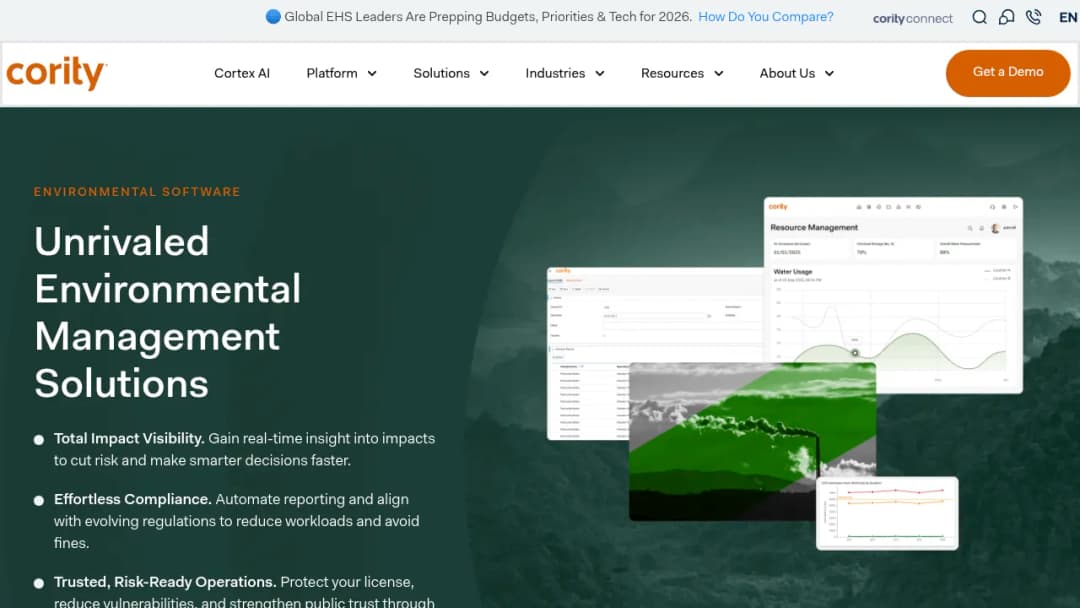Screen dimensions: 1080x608
Task: Open the Industries nav item
Action: point(555,73)
